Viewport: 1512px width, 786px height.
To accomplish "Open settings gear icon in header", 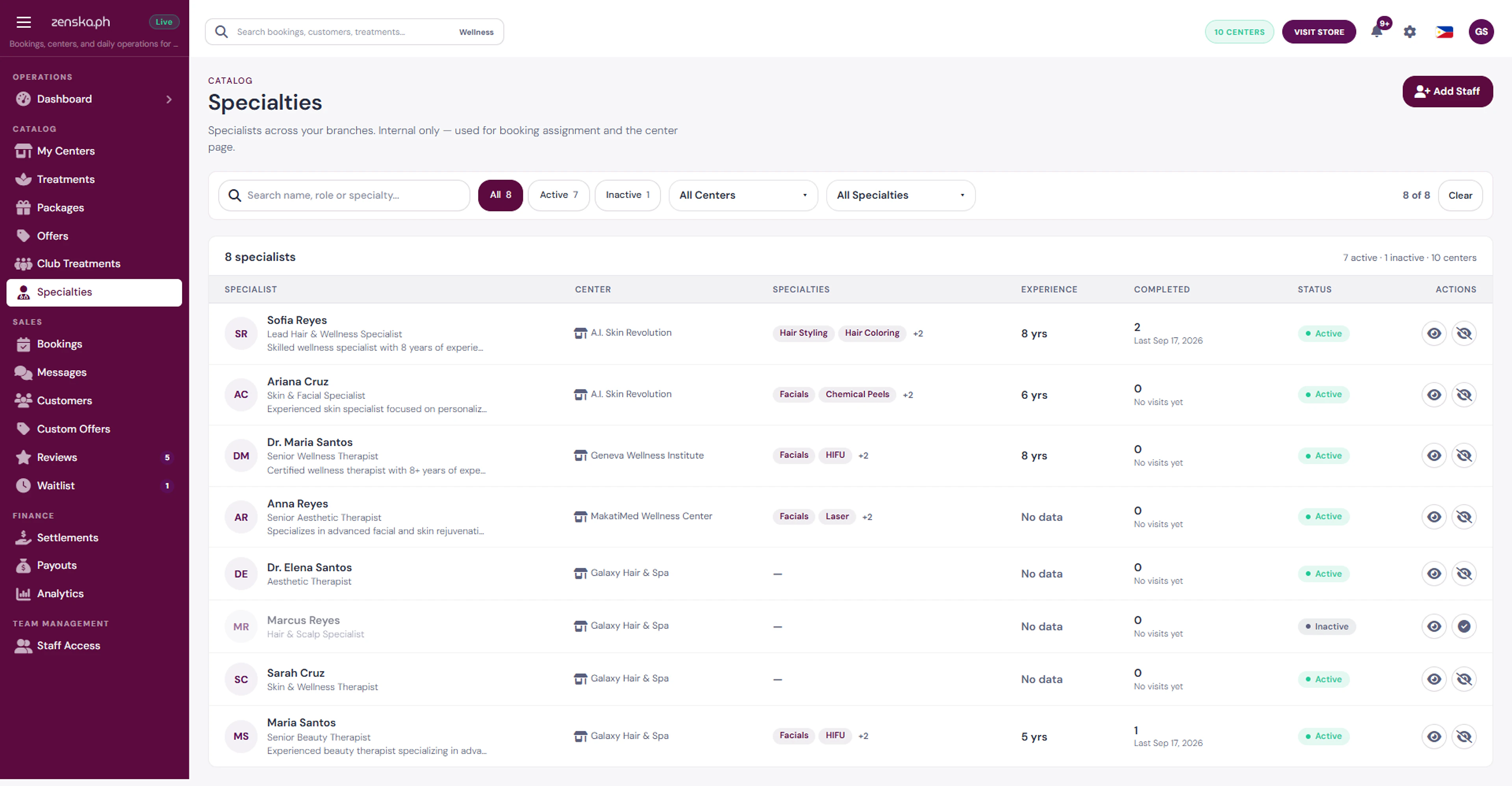I will [1410, 32].
